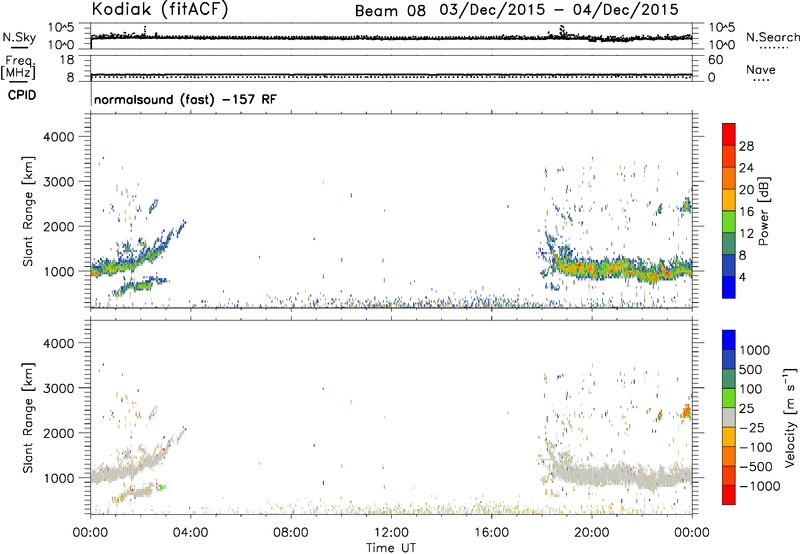This screenshot has height=554, width=800.
Task: Click the '18' tick on frequency axis
Action: (x=67, y=60)
